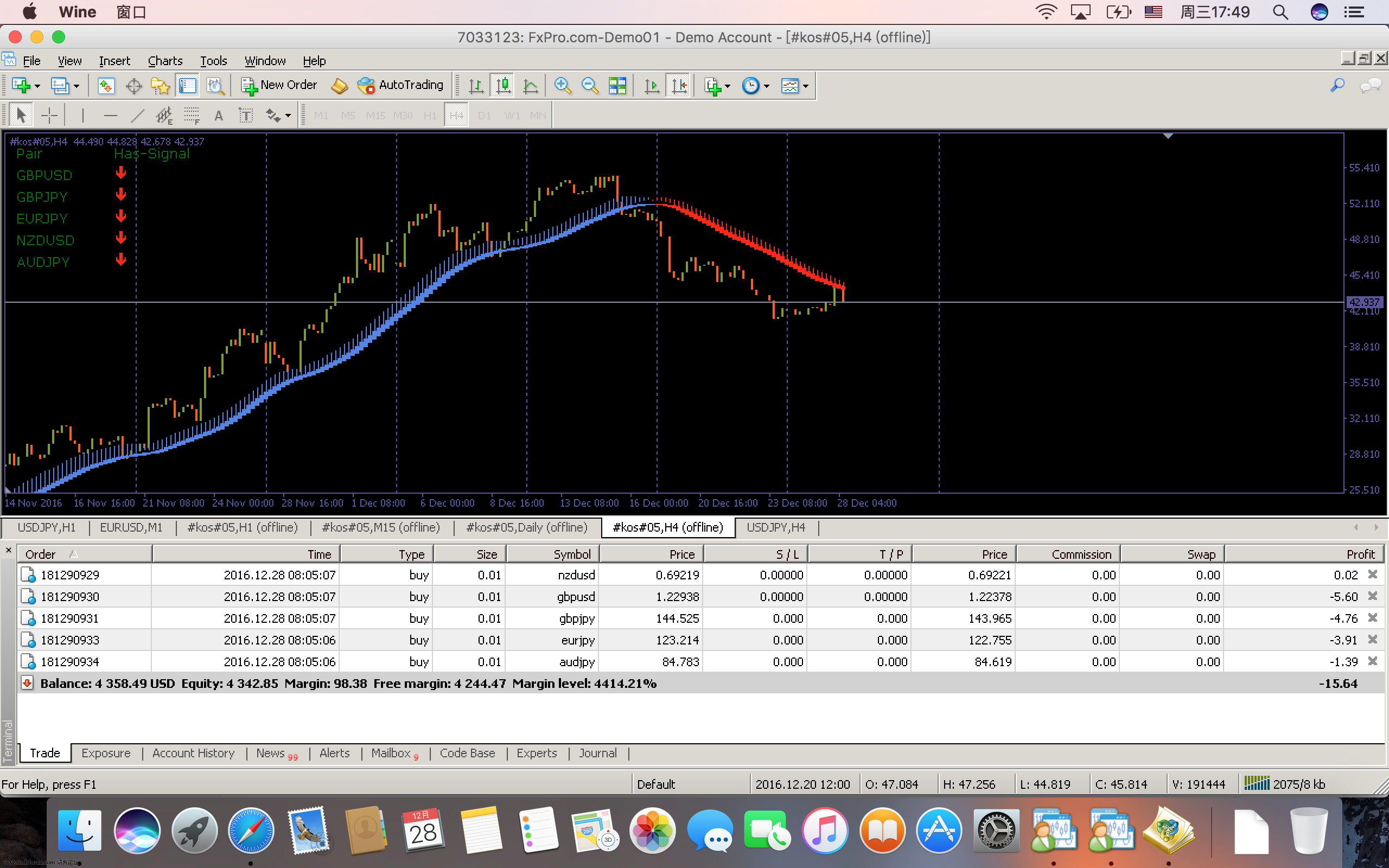Open the Experts terminal tab
The height and width of the screenshot is (868, 1389).
[x=537, y=753]
